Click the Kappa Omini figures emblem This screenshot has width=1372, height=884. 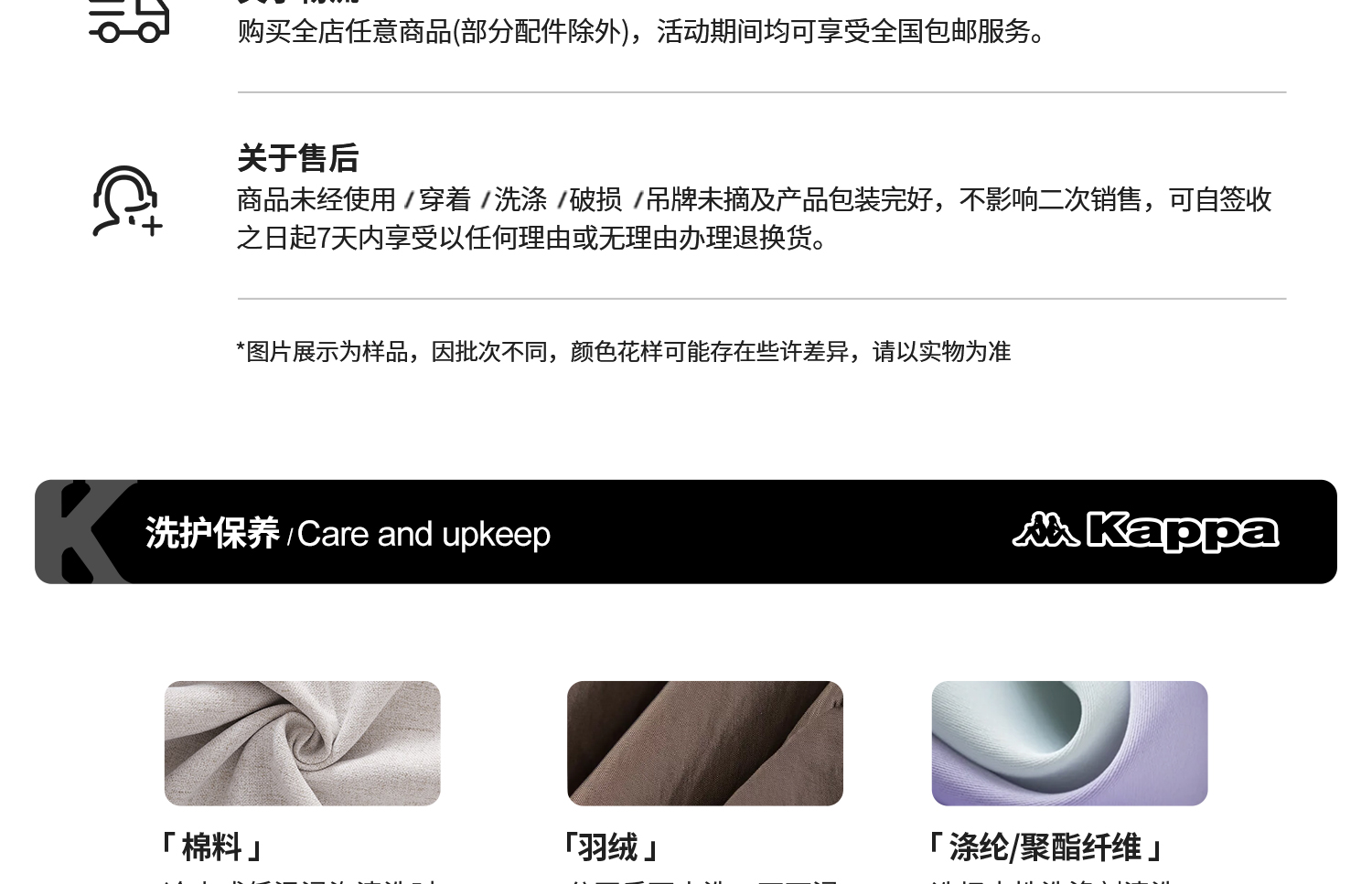1045,529
